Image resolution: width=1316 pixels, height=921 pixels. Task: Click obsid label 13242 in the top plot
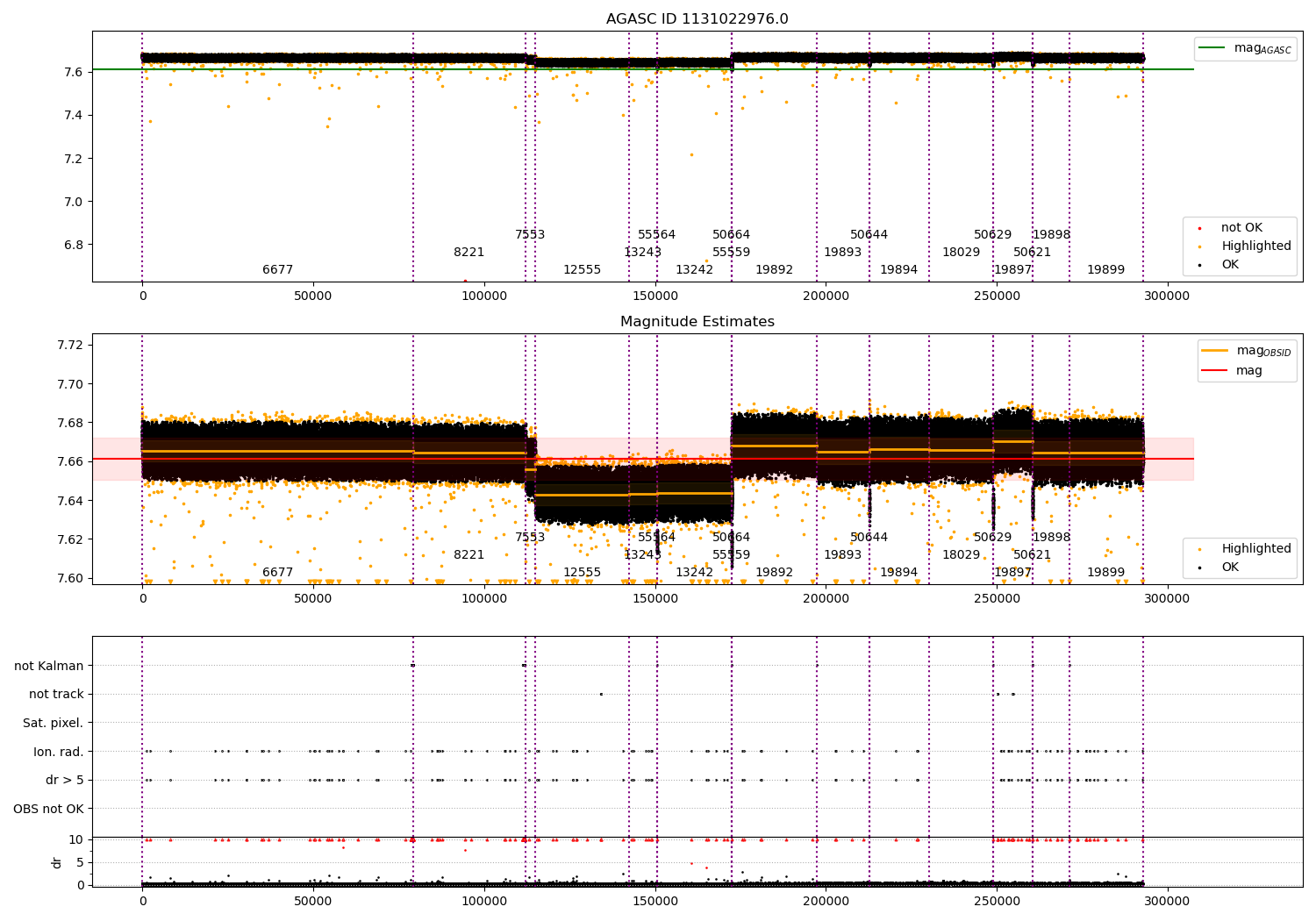[x=695, y=270]
